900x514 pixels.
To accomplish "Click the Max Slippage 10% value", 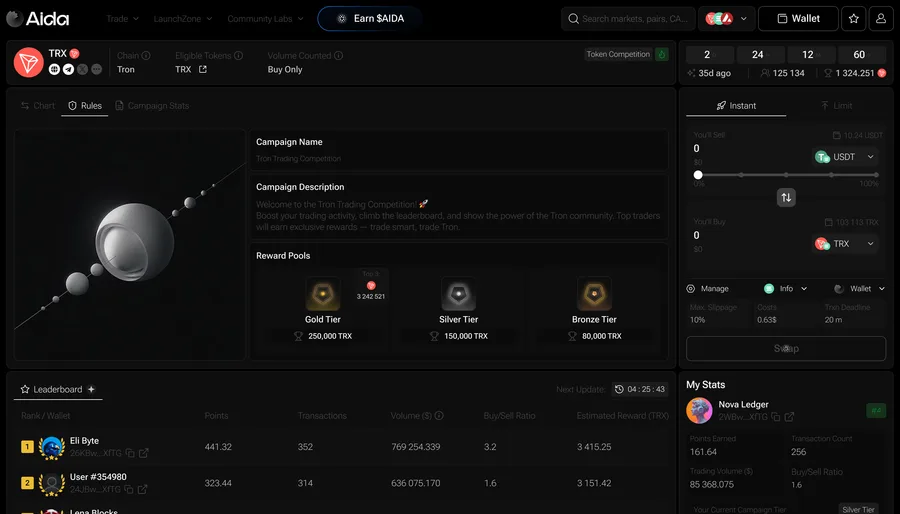I will tap(697, 320).
